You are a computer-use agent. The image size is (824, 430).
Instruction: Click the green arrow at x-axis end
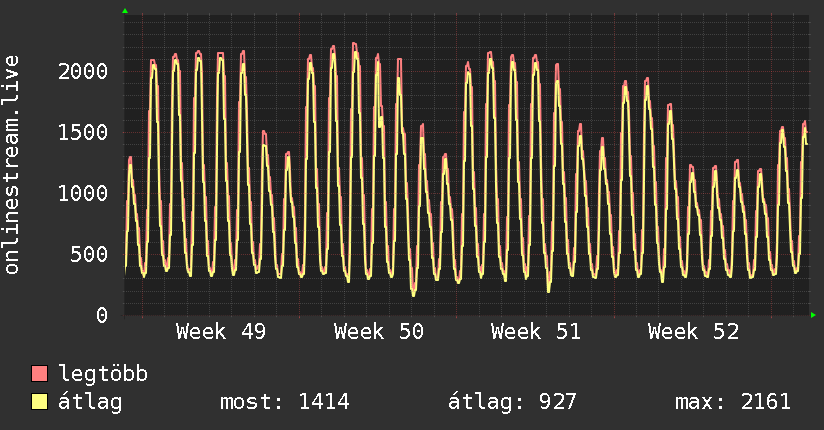[813, 315]
